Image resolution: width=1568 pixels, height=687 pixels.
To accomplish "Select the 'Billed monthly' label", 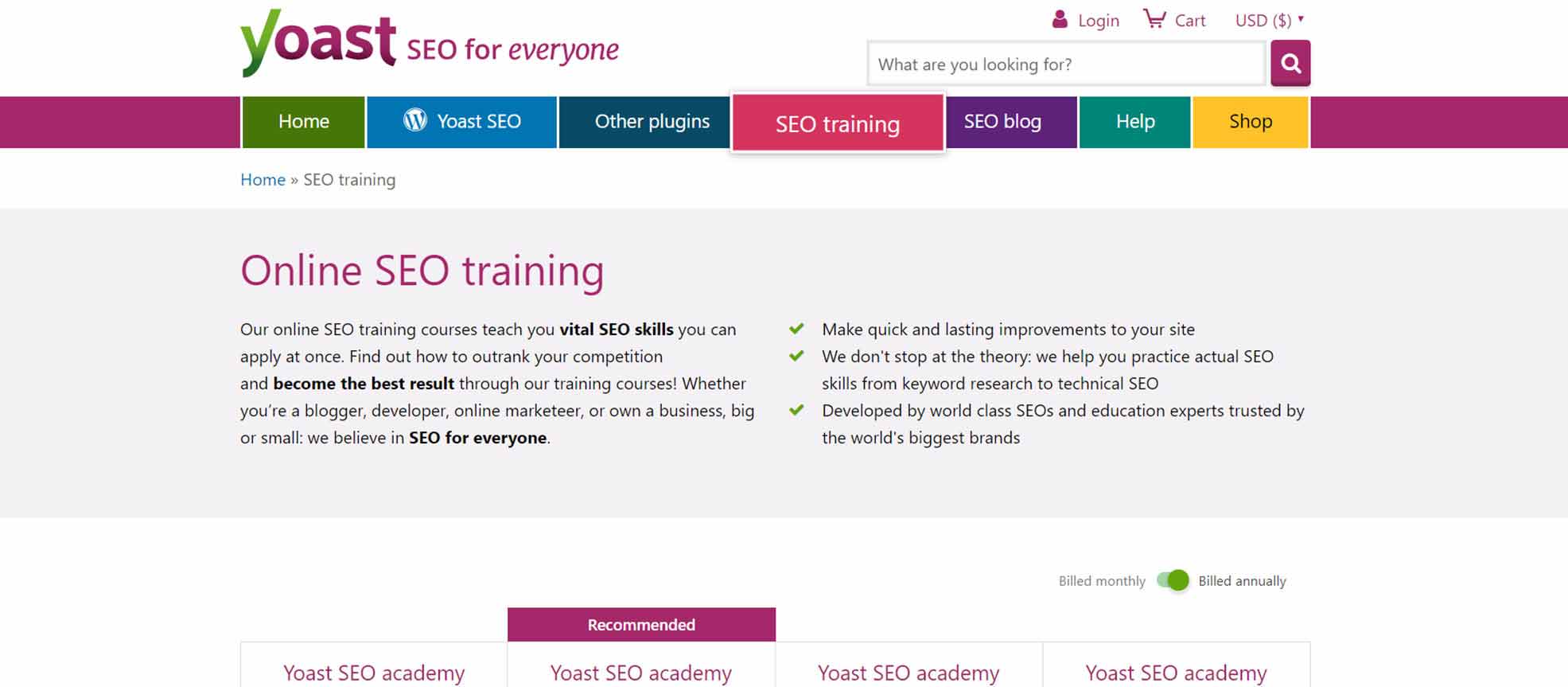I will (x=1102, y=581).
